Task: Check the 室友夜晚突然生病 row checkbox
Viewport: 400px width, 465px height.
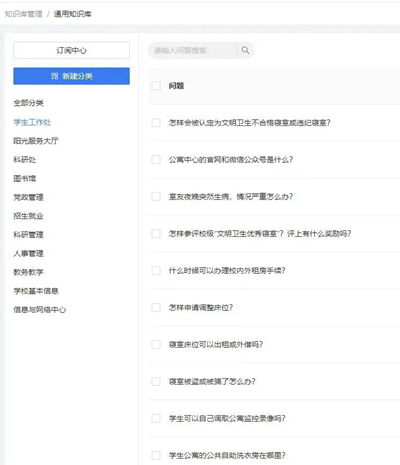Action: 156,196
